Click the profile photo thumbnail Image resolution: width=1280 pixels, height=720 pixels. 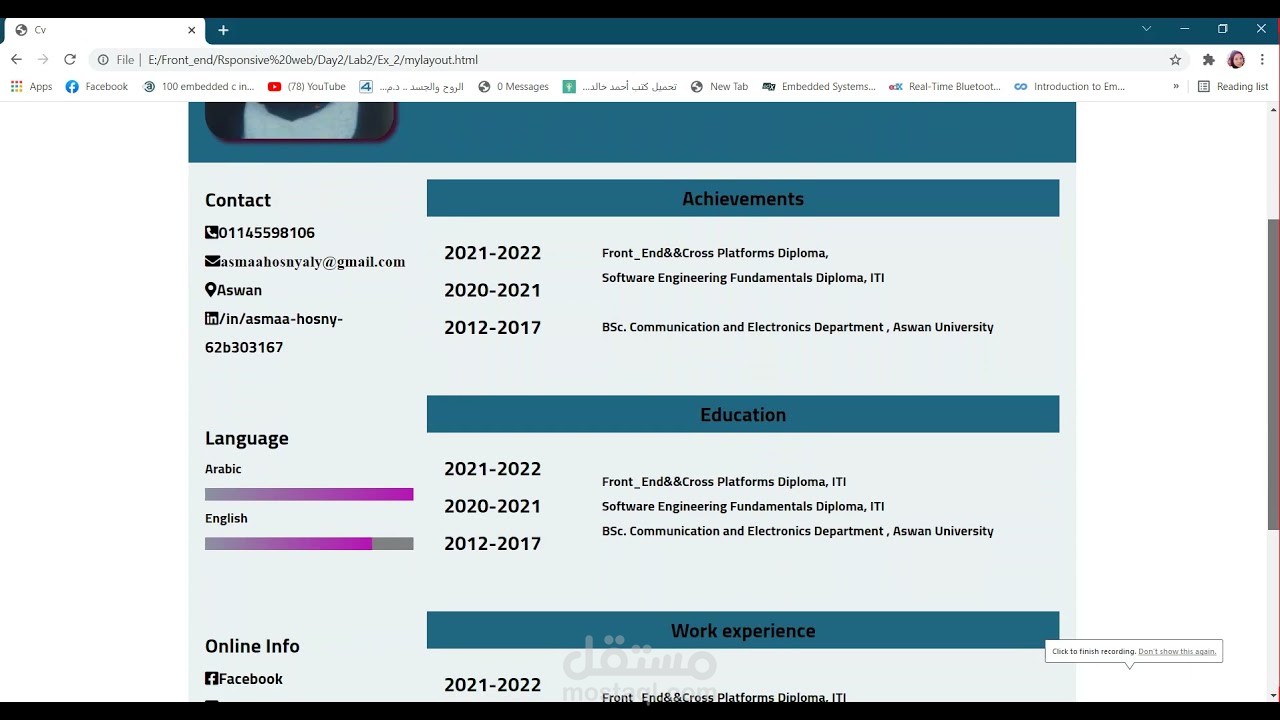(x=300, y=122)
